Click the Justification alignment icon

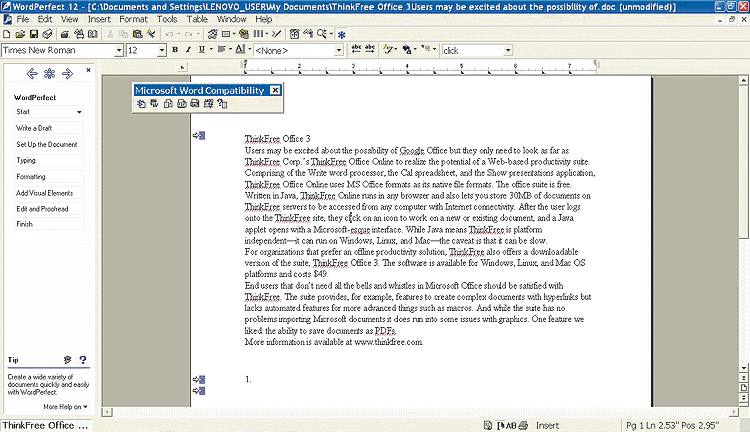(x=222, y=50)
